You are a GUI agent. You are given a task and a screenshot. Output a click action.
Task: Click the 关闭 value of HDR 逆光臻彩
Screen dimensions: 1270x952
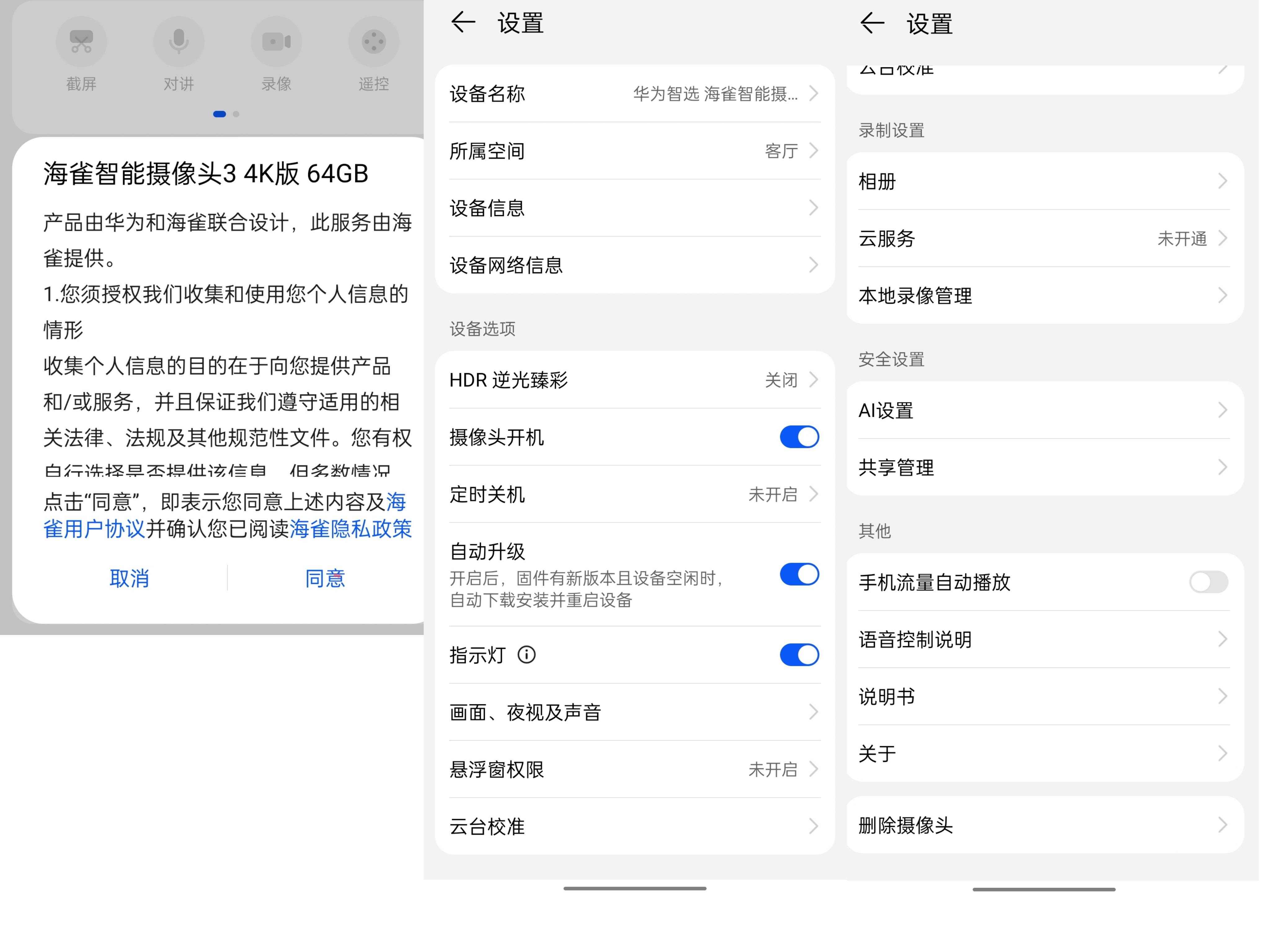[781, 380]
